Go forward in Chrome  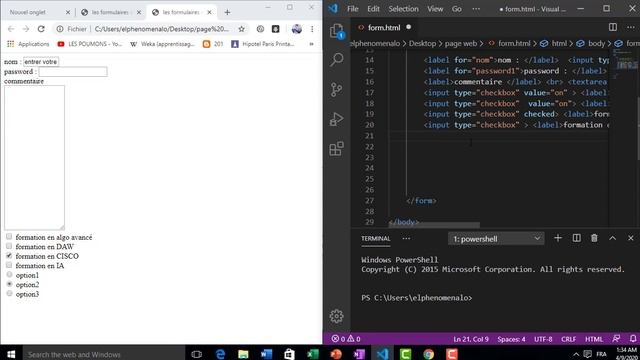(x=26, y=29)
